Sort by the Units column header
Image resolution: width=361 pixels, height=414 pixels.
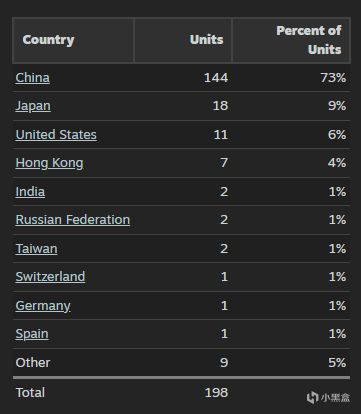coord(206,40)
